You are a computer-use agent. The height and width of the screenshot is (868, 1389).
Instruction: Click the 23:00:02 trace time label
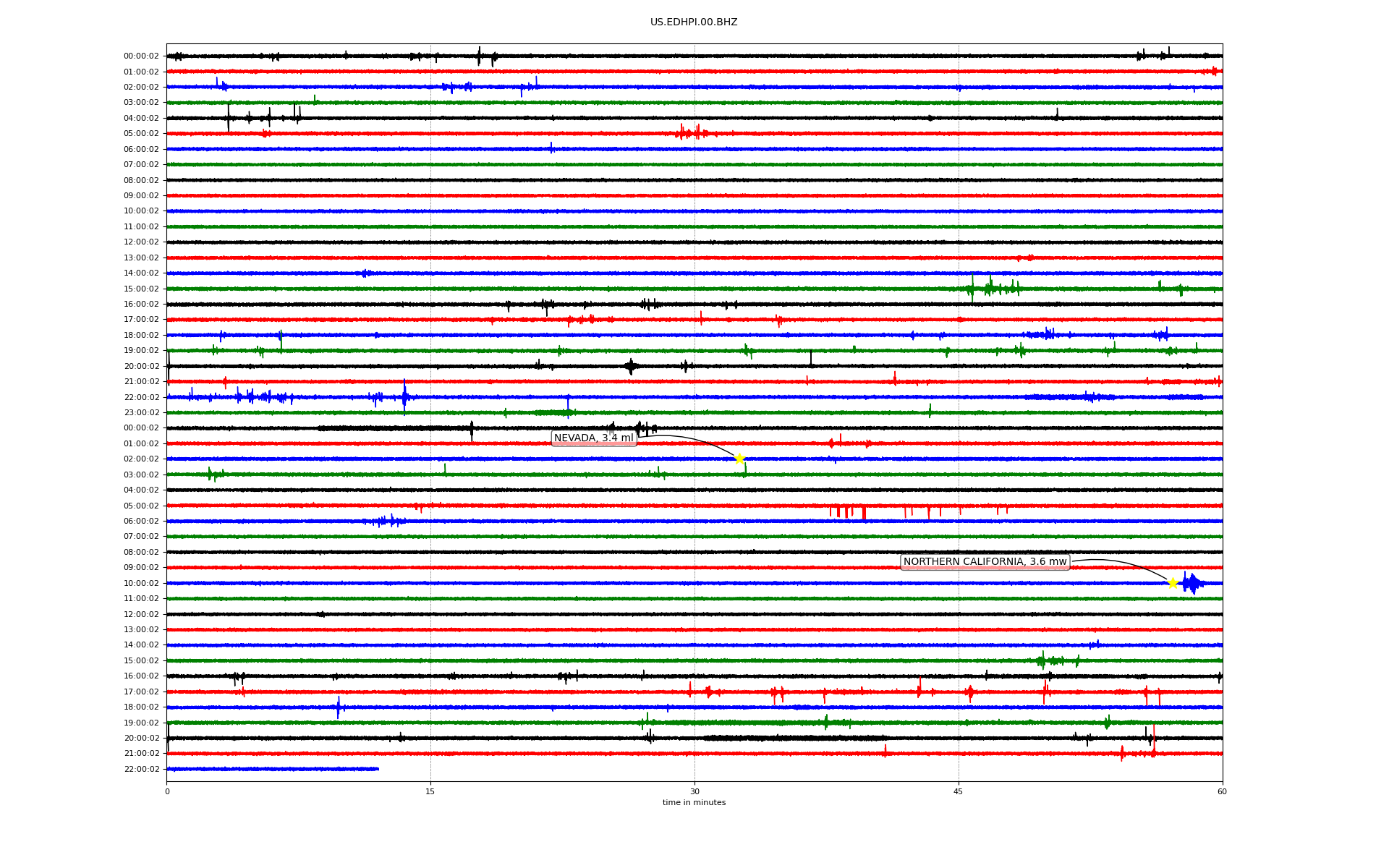click(141, 413)
